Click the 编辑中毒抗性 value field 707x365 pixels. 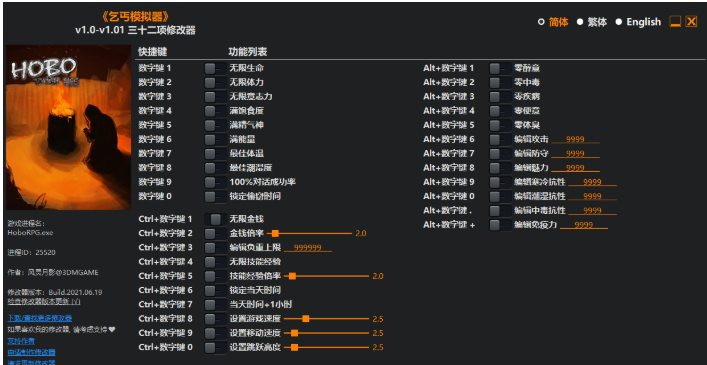(x=592, y=210)
